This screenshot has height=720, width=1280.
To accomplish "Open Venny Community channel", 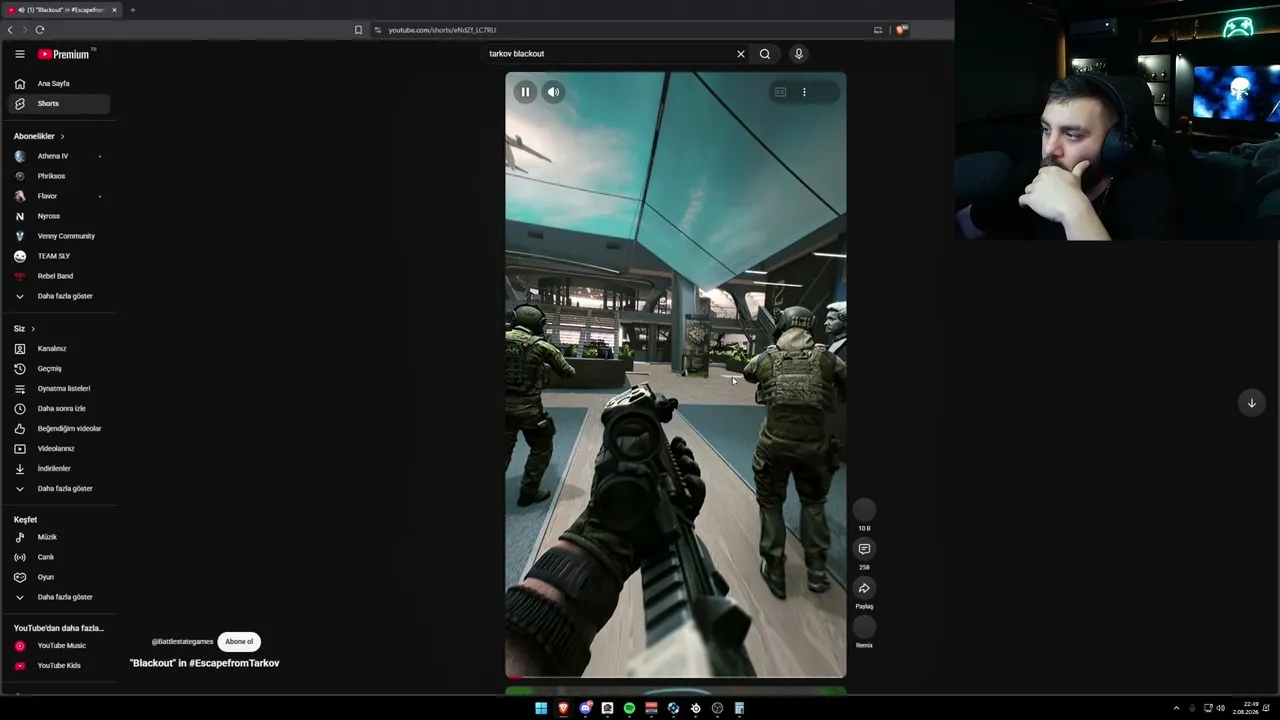I will pos(60,236).
